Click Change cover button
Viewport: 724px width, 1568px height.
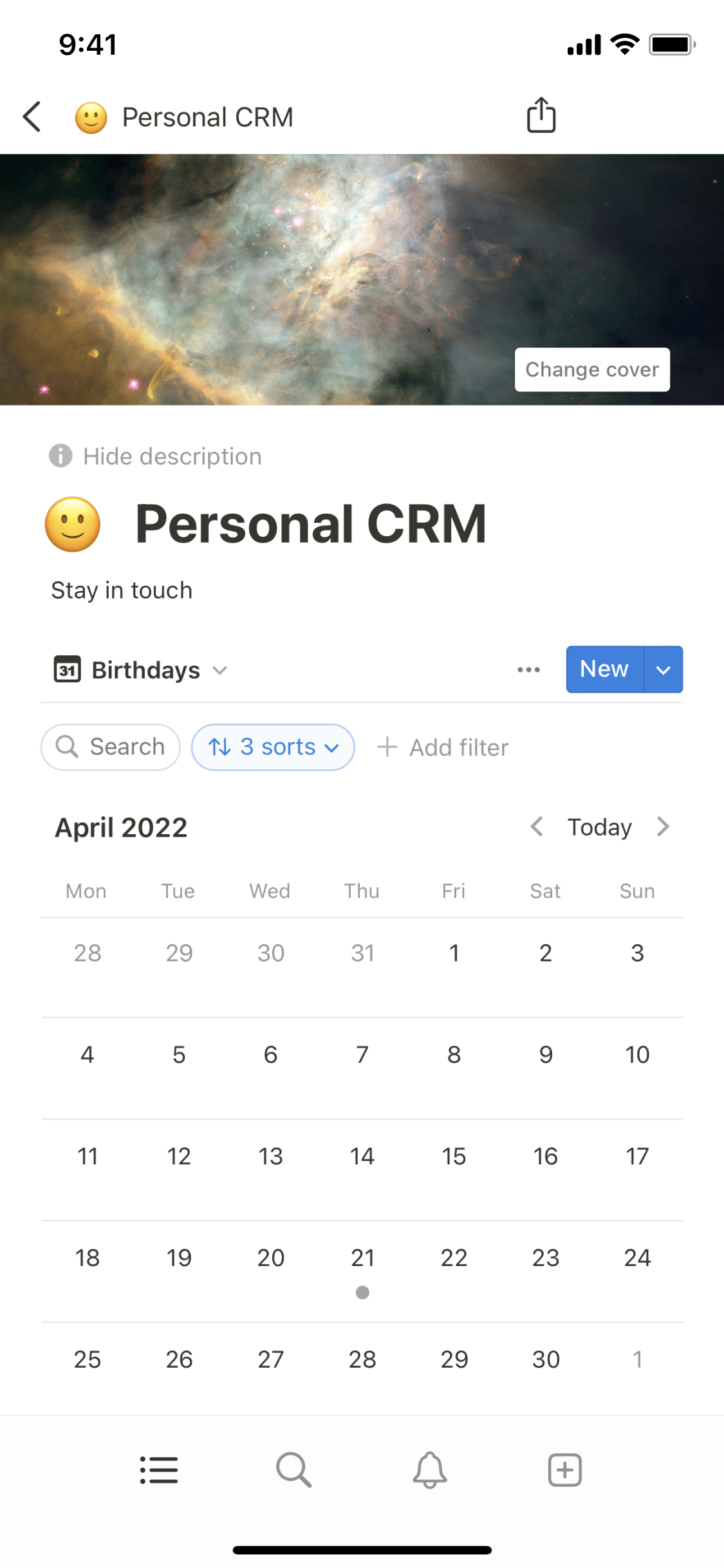click(592, 369)
